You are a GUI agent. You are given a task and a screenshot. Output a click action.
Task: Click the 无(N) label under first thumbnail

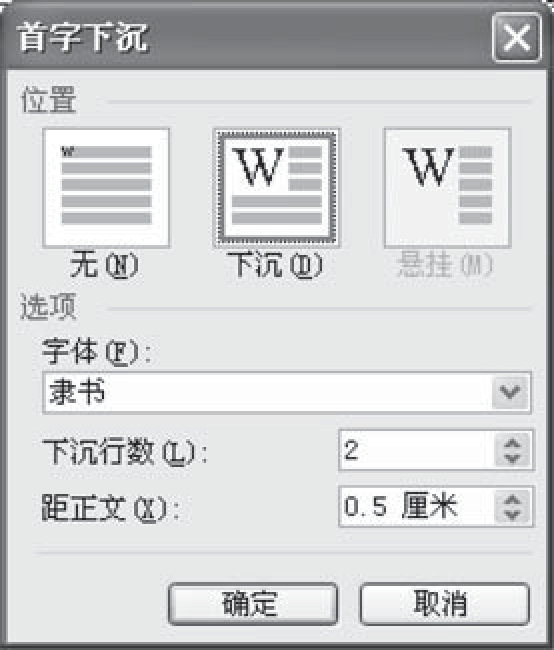click(x=104, y=265)
